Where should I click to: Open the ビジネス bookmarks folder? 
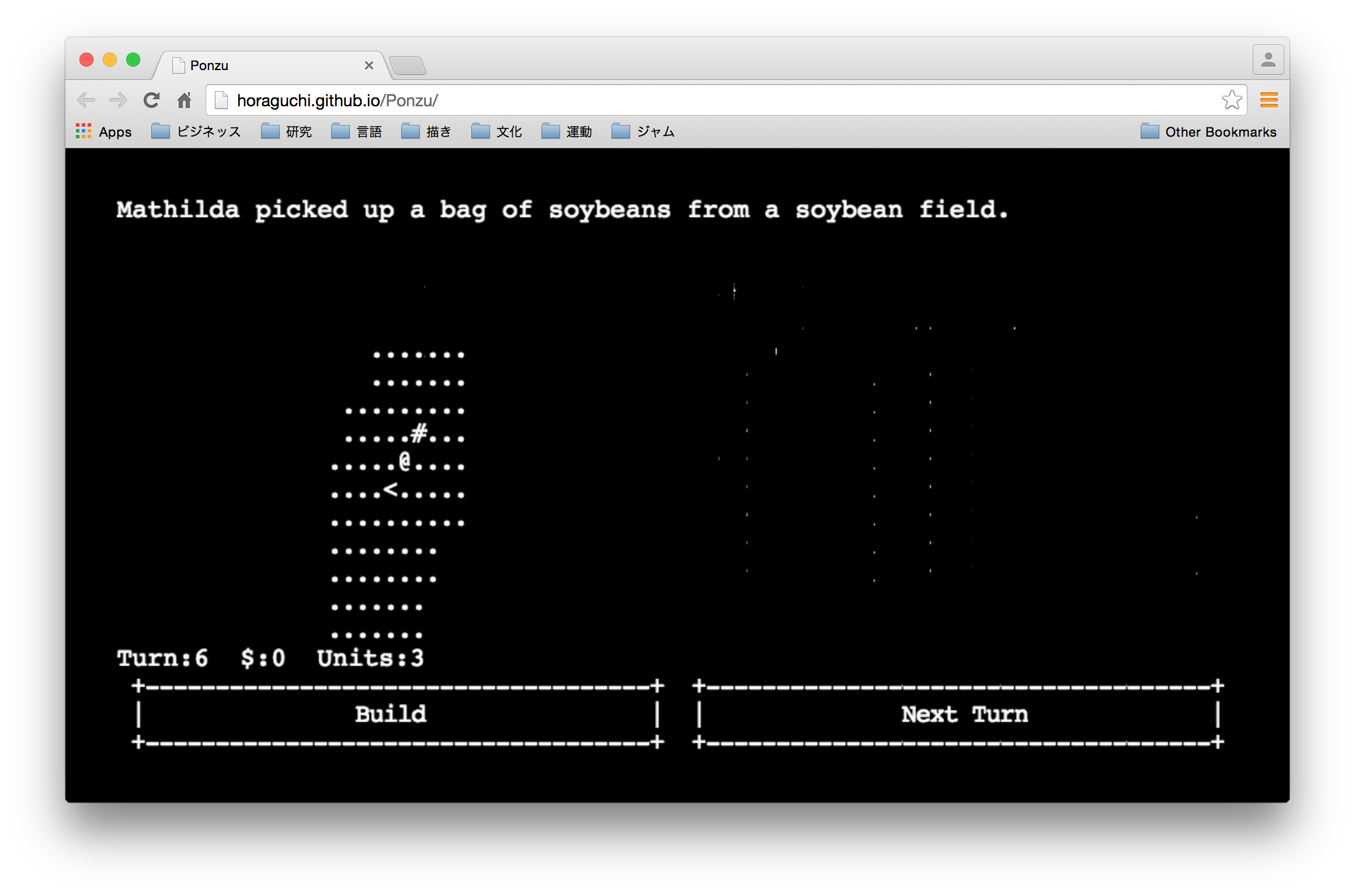click(196, 132)
